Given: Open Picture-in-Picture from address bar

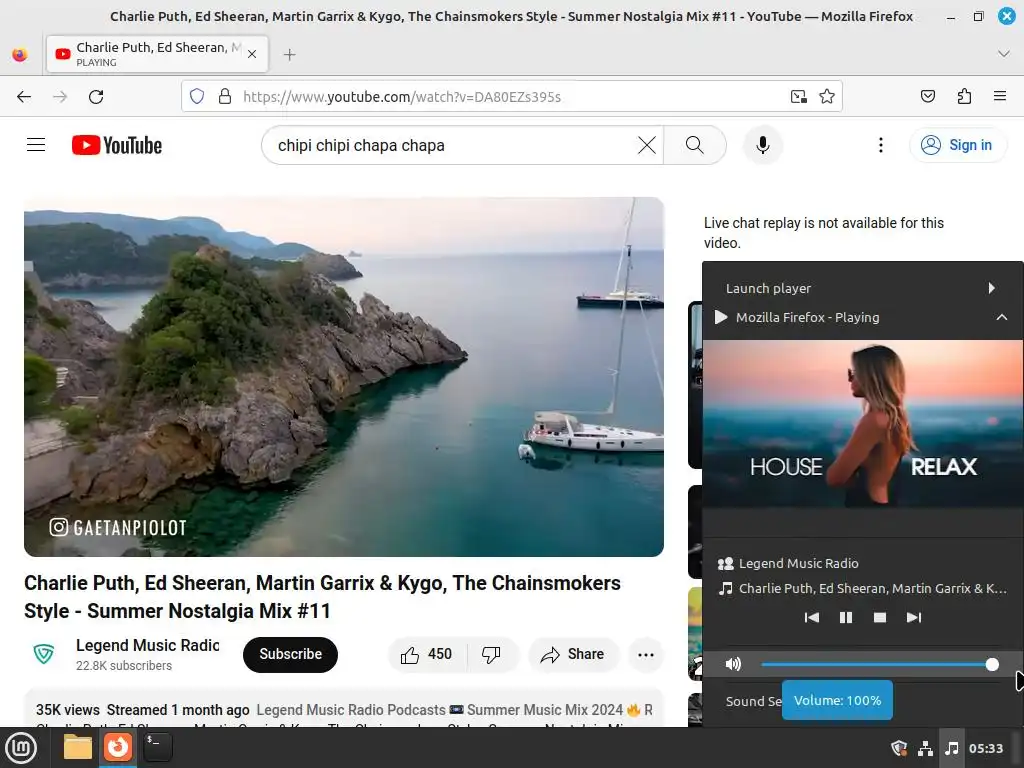Looking at the screenshot, I should [x=799, y=97].
